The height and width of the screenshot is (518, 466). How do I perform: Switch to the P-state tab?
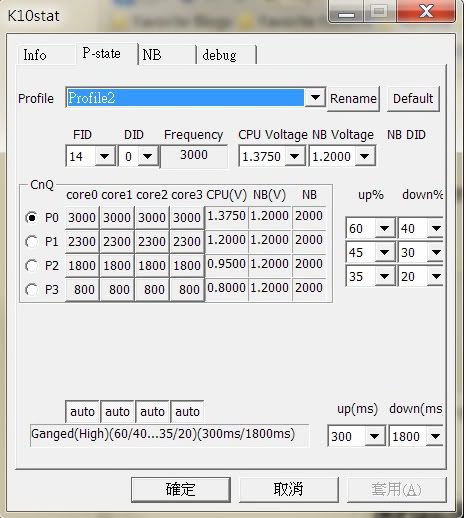106,53
